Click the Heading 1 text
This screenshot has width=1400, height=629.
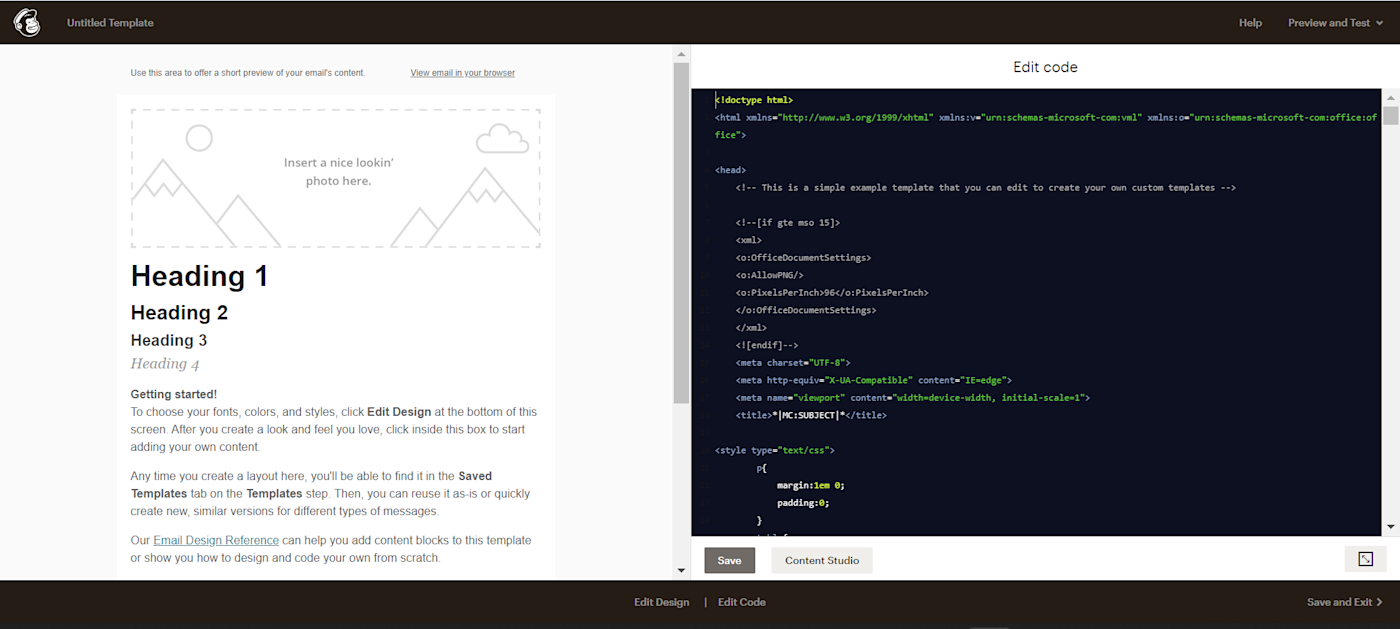[200, 276]
